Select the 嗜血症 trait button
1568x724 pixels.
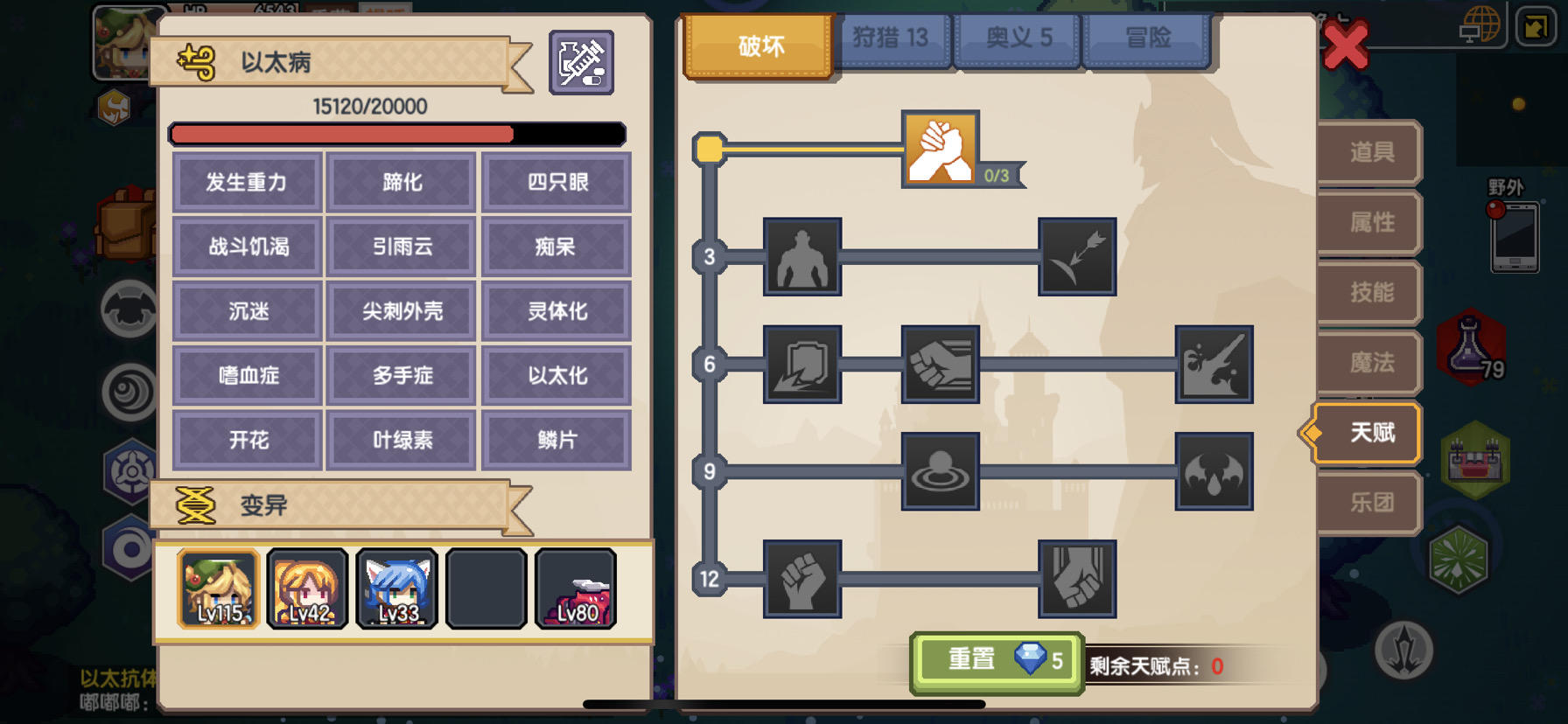(x=248, y=375)
